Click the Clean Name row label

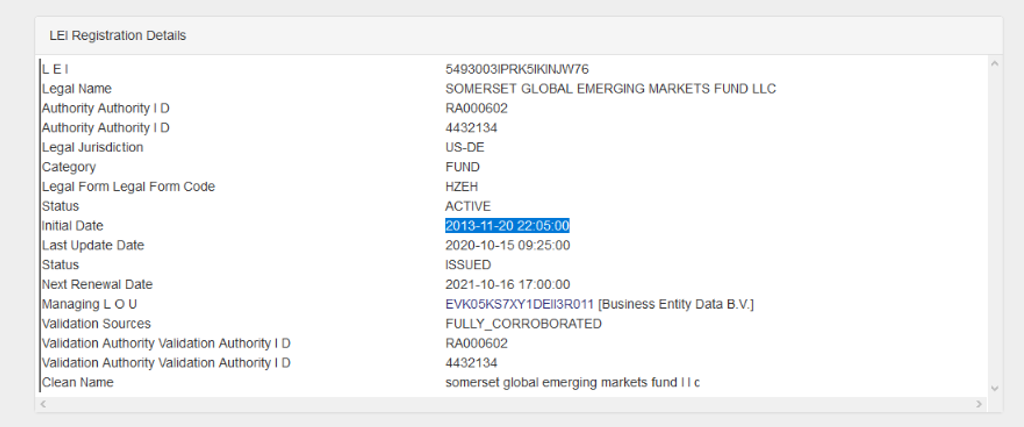point(77,382)
